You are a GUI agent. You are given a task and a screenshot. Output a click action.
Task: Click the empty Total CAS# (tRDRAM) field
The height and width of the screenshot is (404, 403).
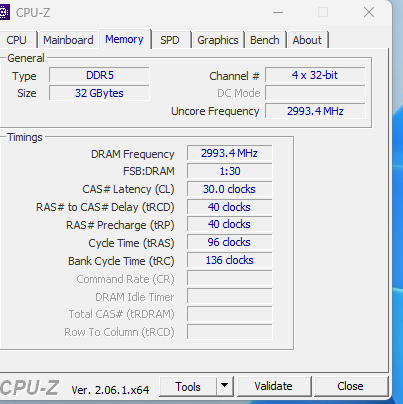[229, 314]
